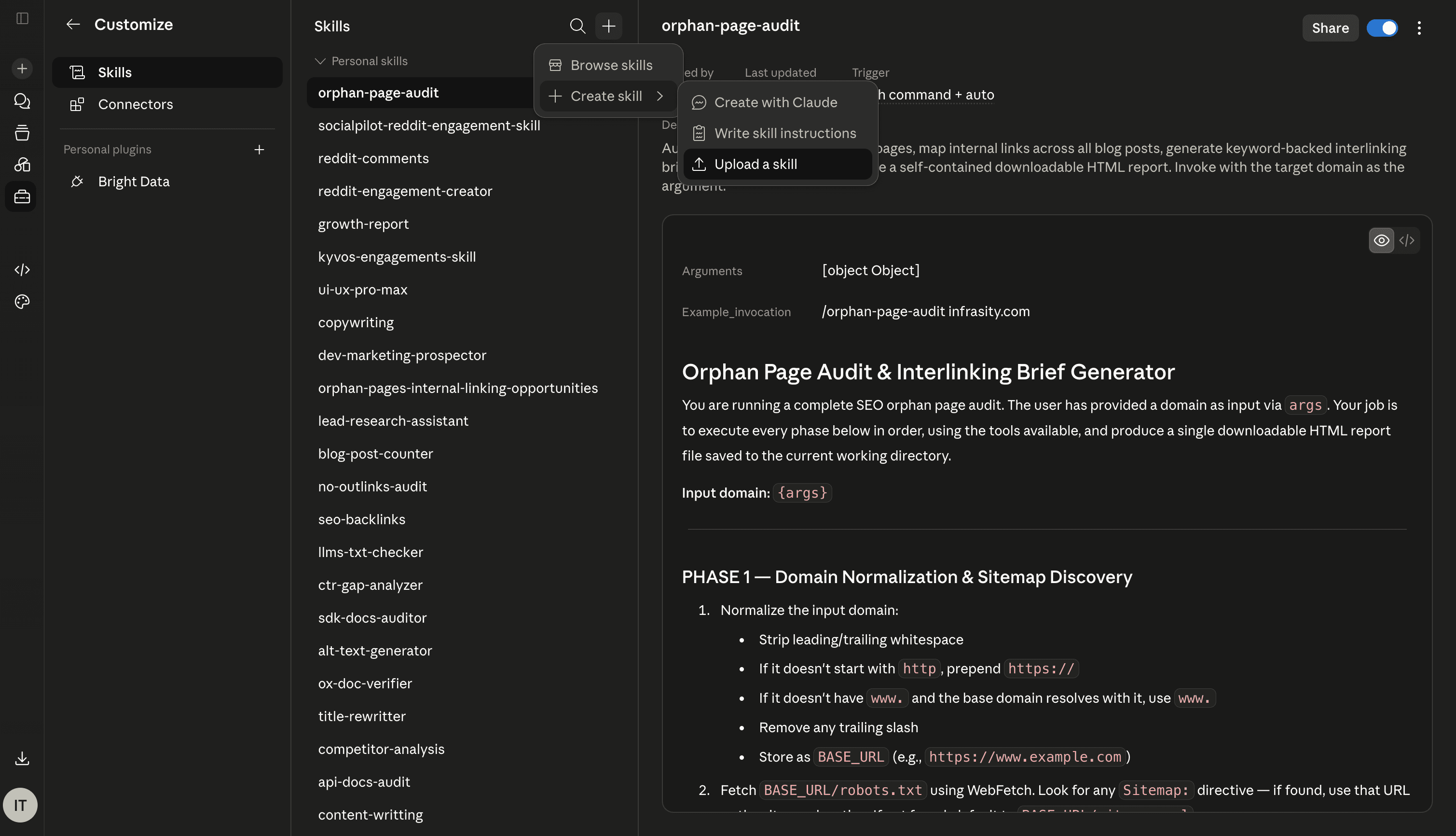The height and width of the screenshot is (836, 1456).
Task: Choose Write skill instructions option
Action: (x=777, y=133)
